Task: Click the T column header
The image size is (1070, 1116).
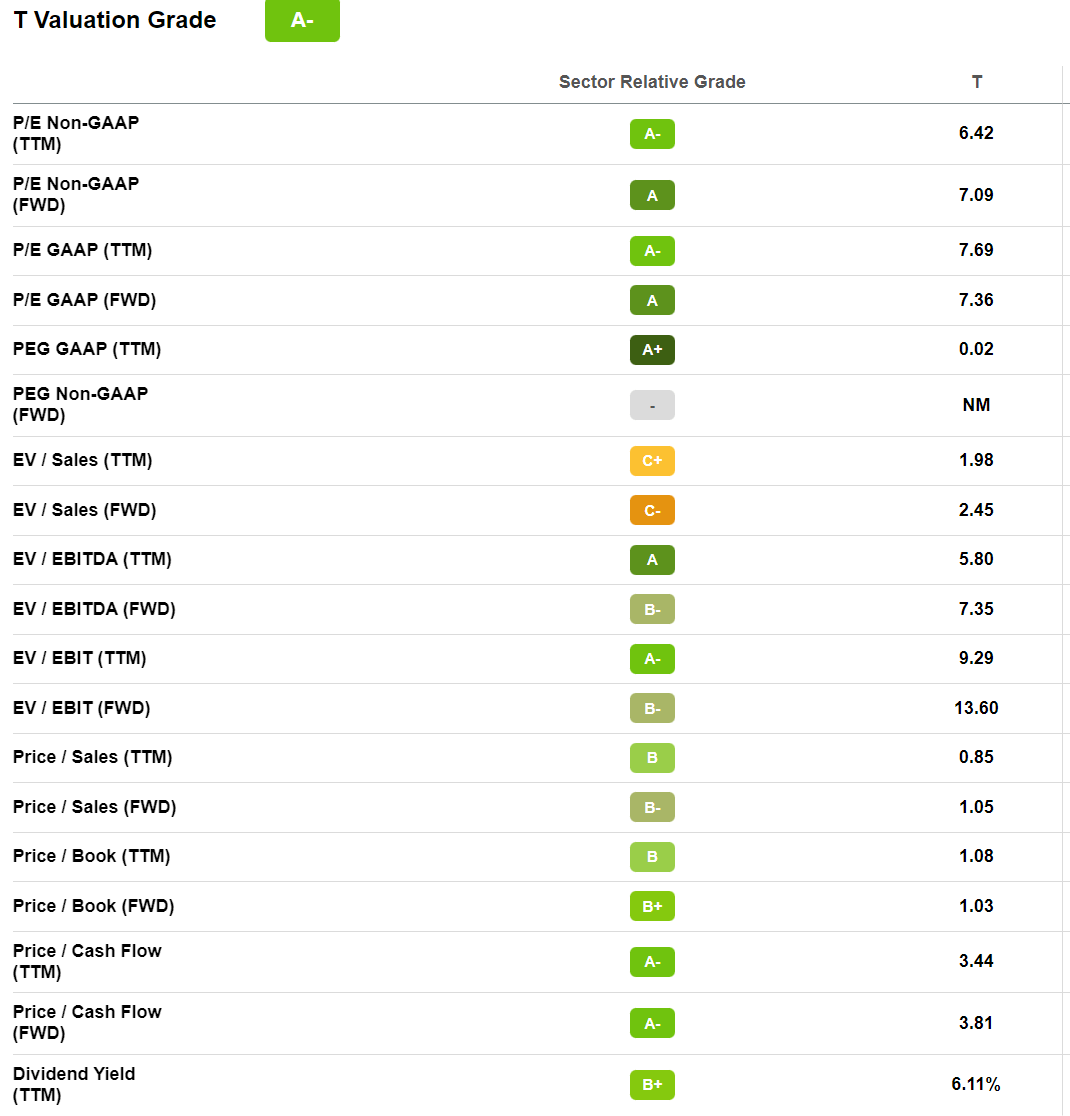Action: (977, 82)
